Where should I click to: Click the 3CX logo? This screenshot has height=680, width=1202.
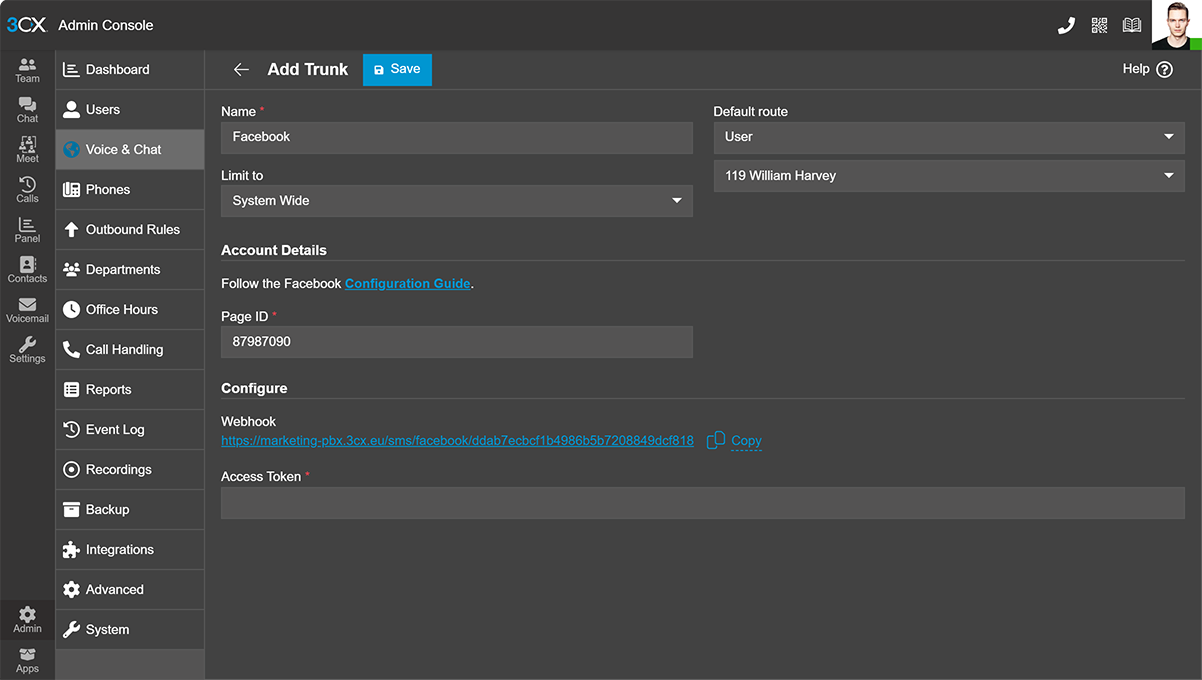26,25
